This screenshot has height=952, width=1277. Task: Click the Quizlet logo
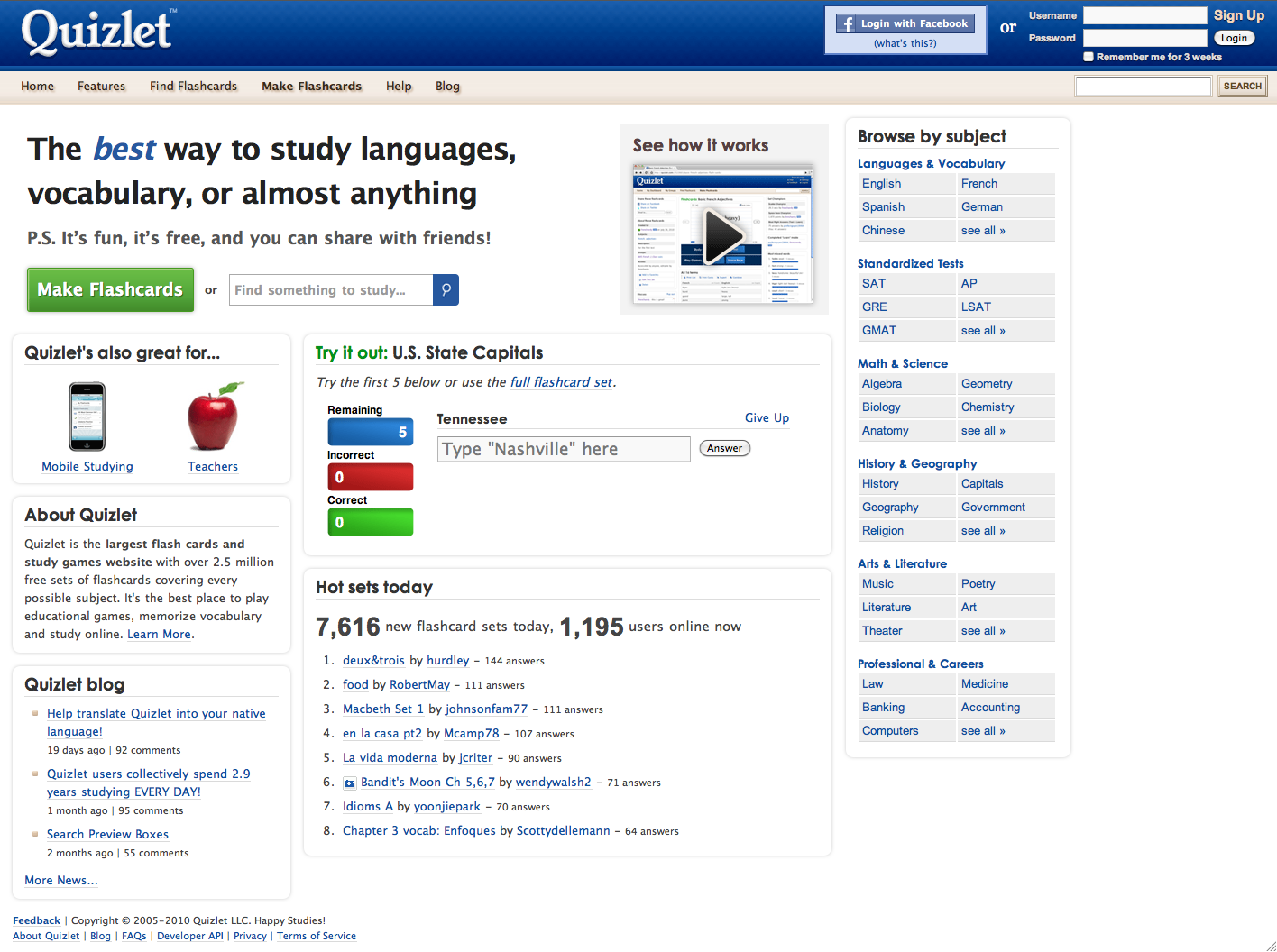coord(97,32)
